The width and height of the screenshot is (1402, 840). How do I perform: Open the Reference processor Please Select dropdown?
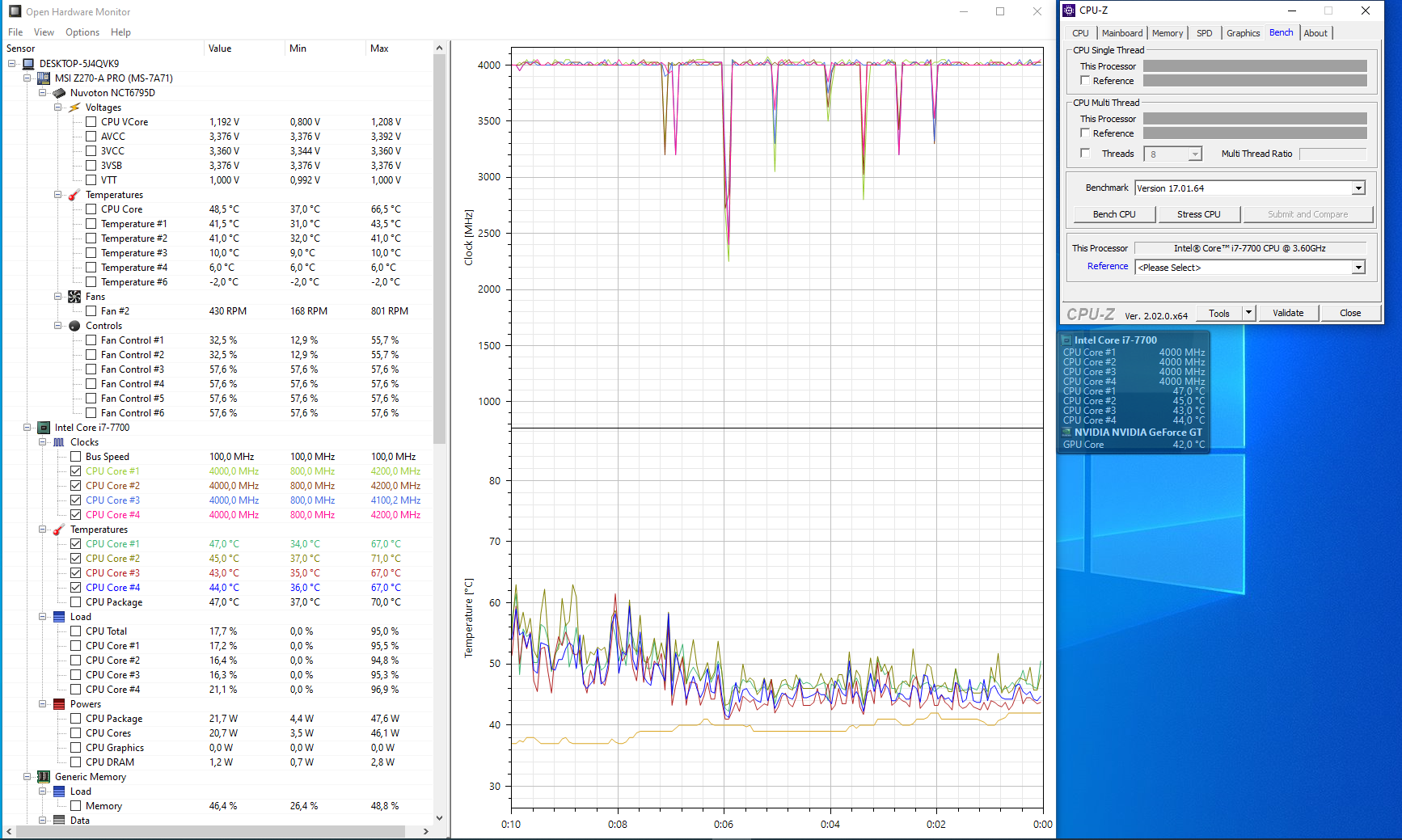(x=1358, y=268)
